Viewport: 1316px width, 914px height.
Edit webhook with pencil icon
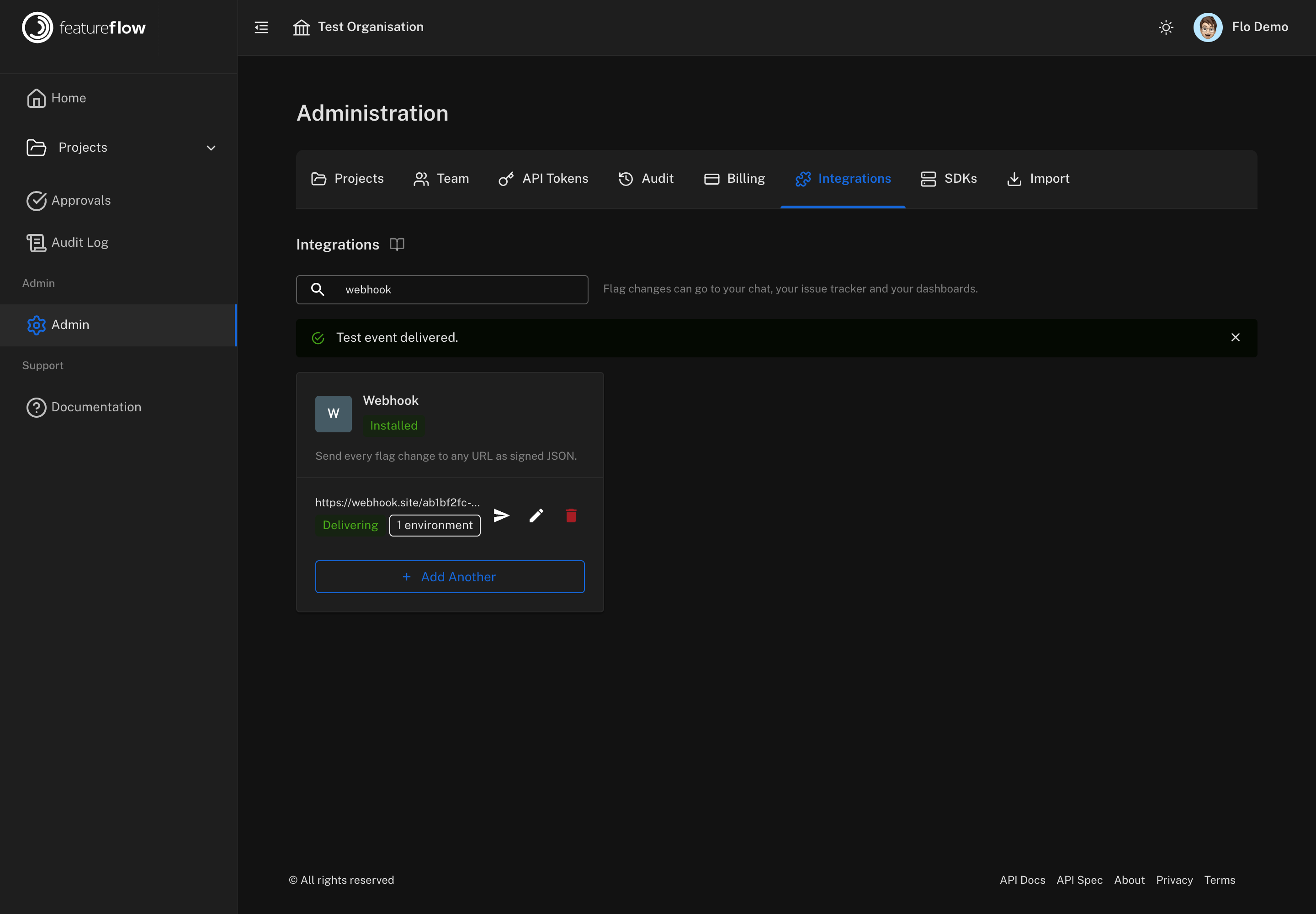point(536,515)
